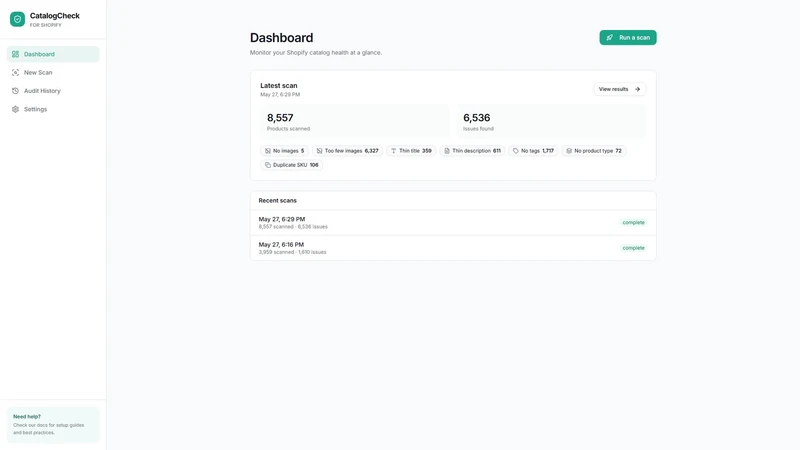Click '8,557 scanned · 6,536 issues' text
The width and height of the screenshot is (800, 450).
[293, 227]
